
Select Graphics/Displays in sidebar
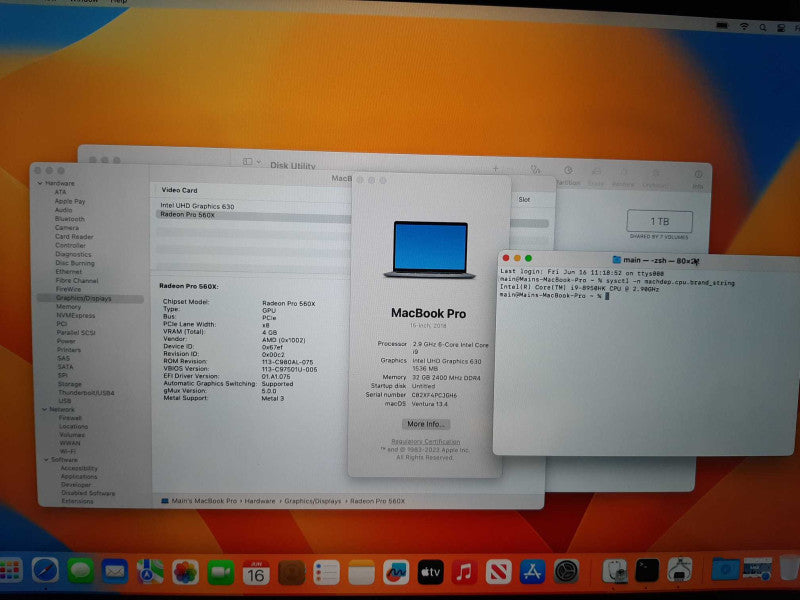pyautogui.click(x=90, y=298)
